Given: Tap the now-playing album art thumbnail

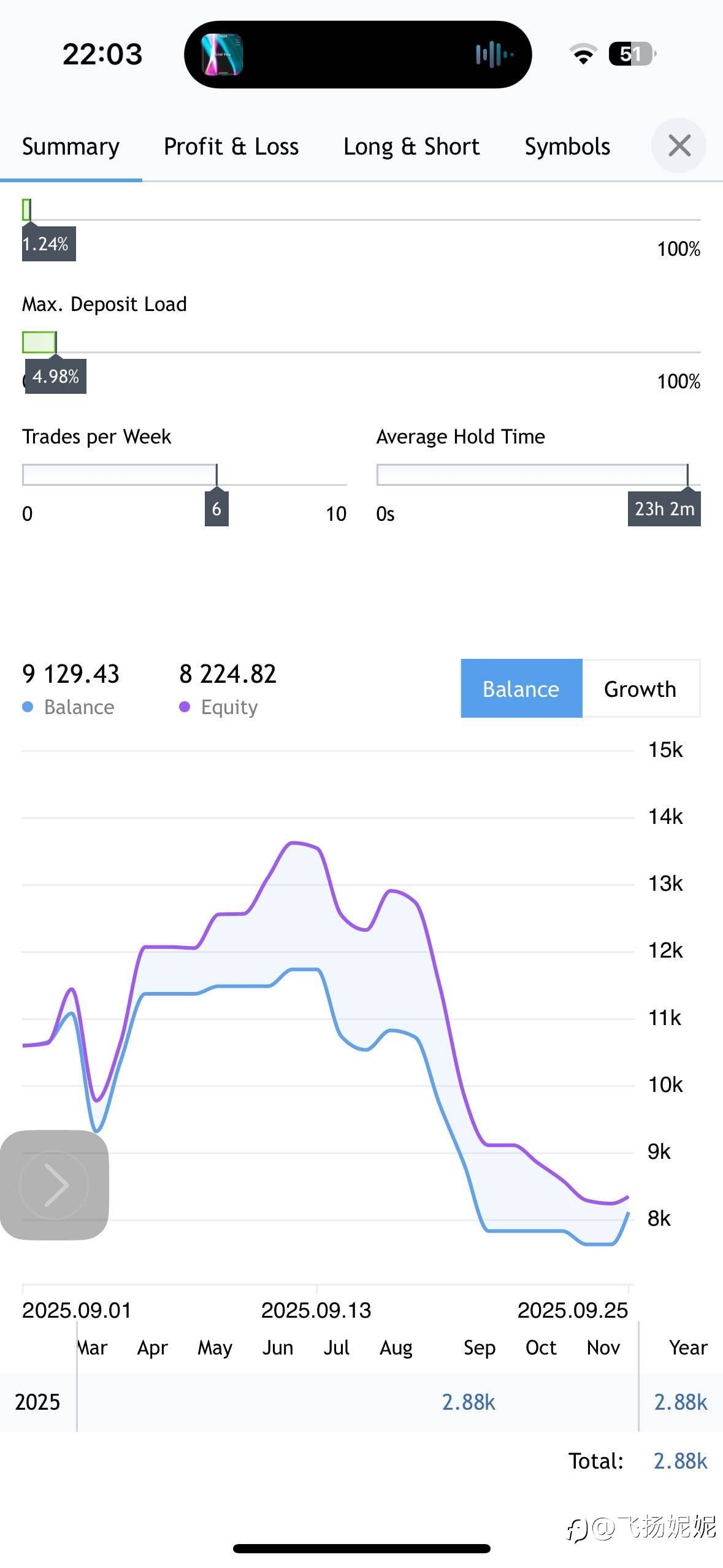Looking at the screenshot, I should pyautogui.click(x=222, y=55).
